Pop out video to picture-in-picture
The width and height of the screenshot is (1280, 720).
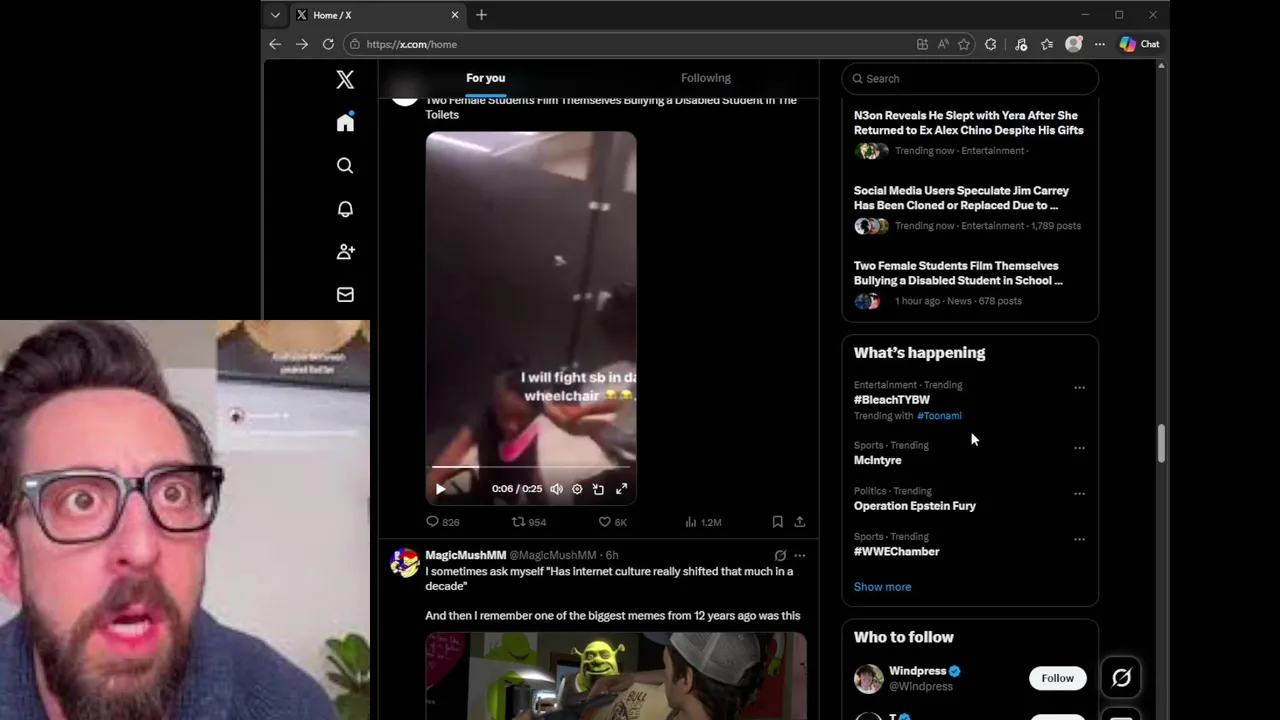pos(598,489)
